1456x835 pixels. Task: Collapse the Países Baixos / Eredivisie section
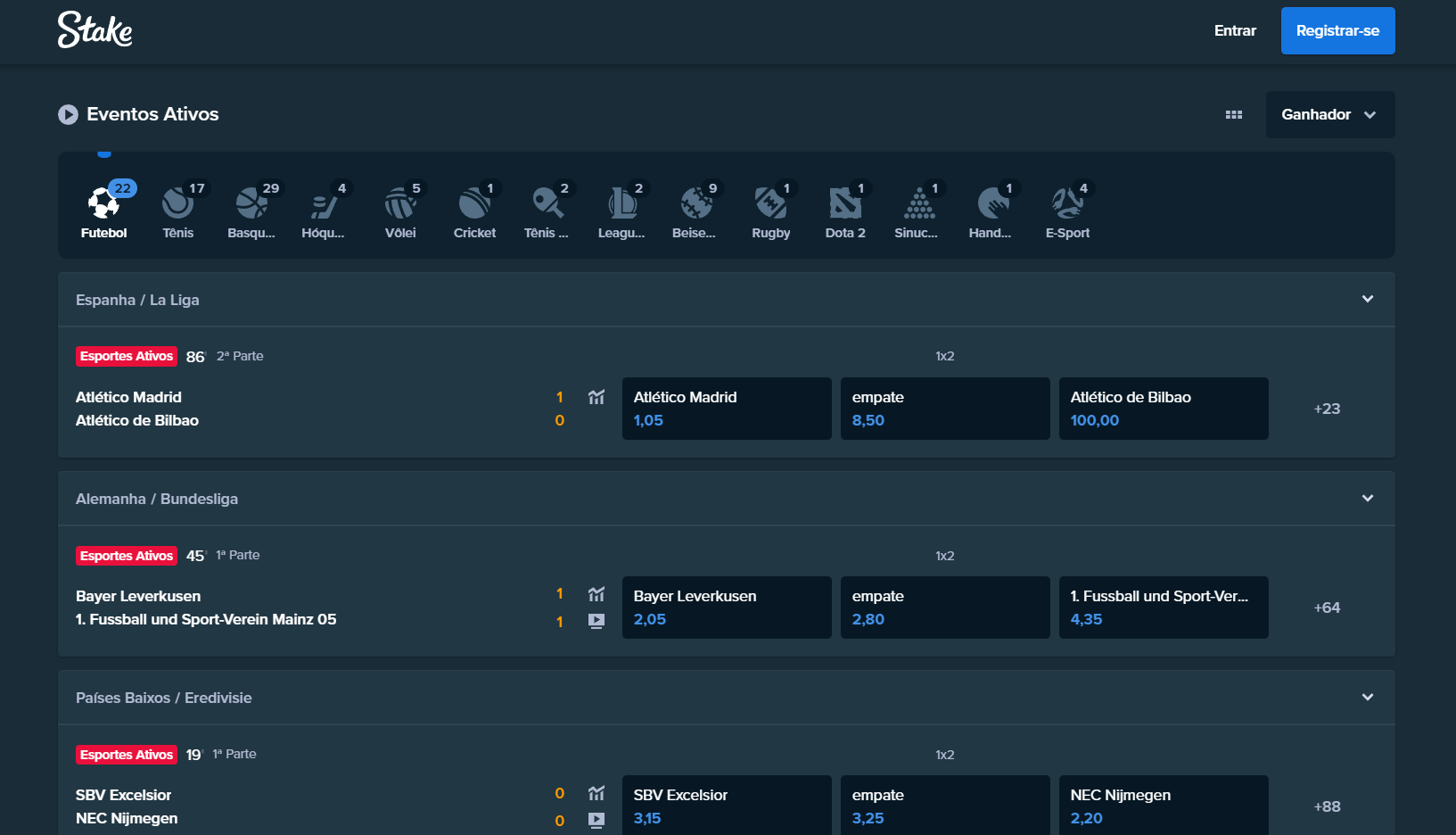[1367, 698]
